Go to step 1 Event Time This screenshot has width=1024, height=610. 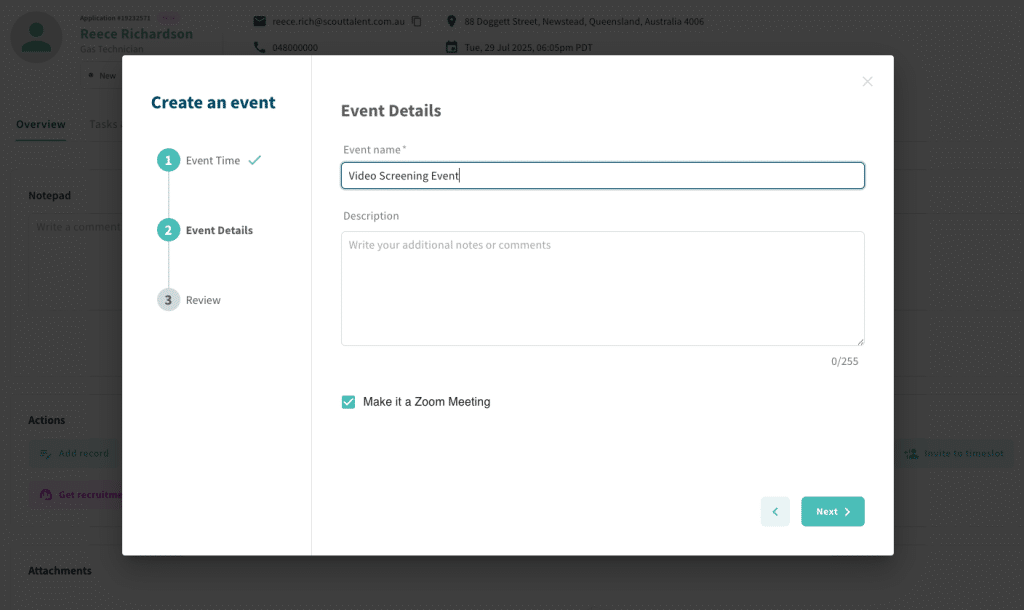coord(169,160)
